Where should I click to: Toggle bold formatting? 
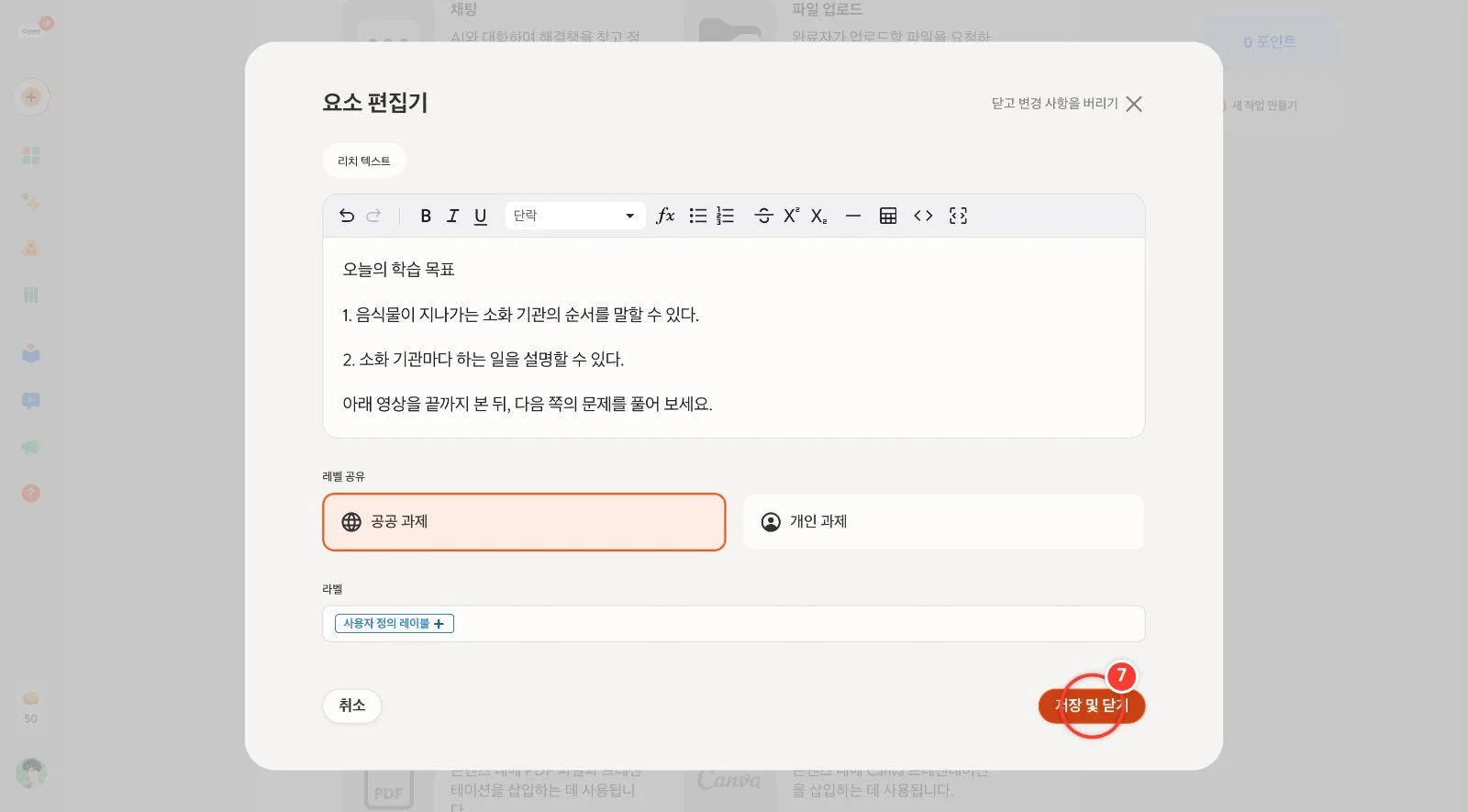pyautogui.click(x=426, y=216)
